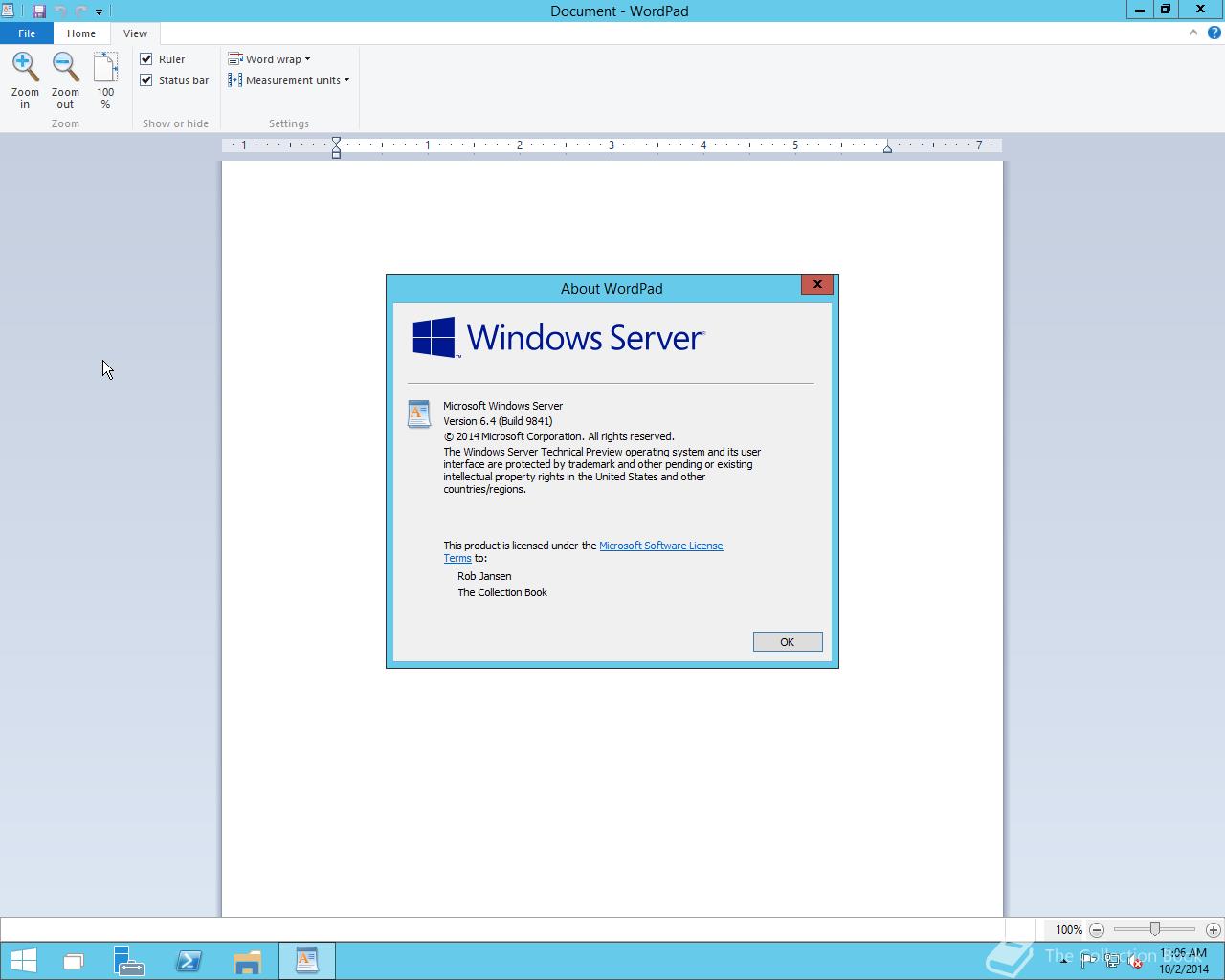Viewport: 1225px width, 980px height.
Task: Open the File menu tab
Action: (x=27, y=33)
